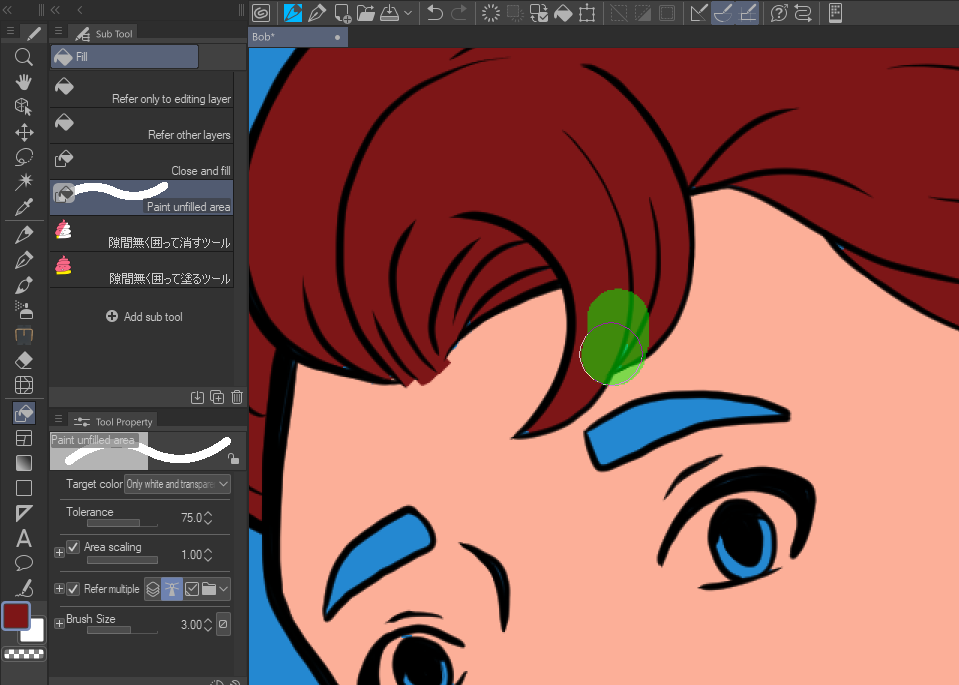Screen dimensions: 959x685
Task: Select the Zoom magnifier tool
Action: point(23,57)
